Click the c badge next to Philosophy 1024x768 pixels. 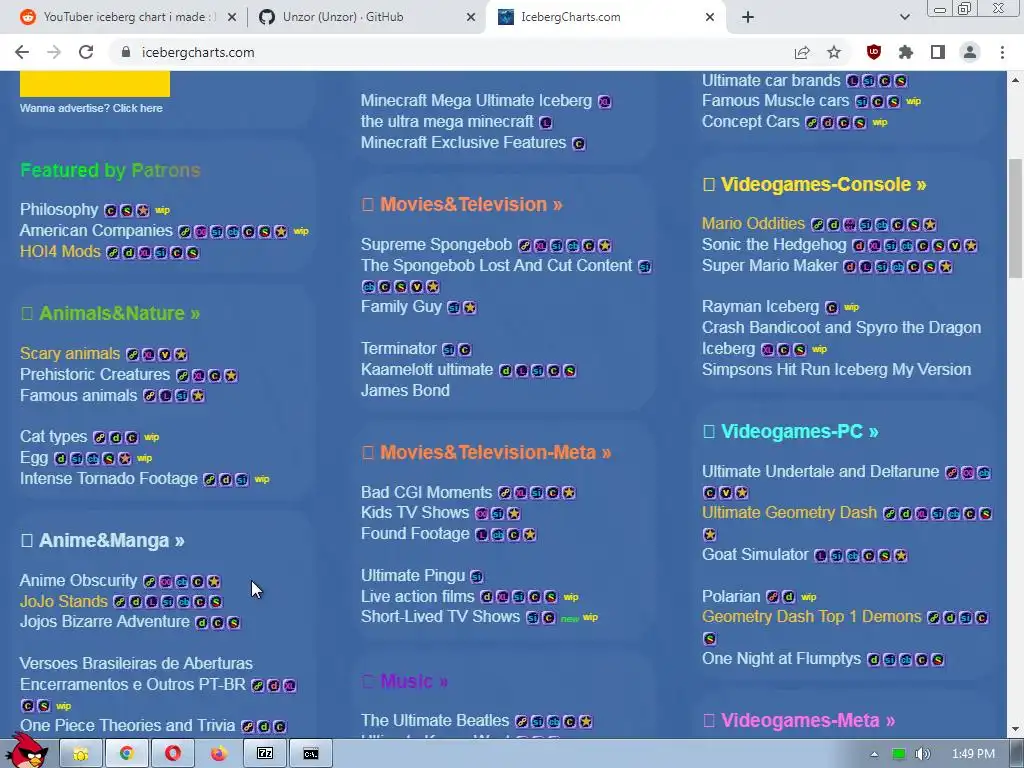[110, 210]
